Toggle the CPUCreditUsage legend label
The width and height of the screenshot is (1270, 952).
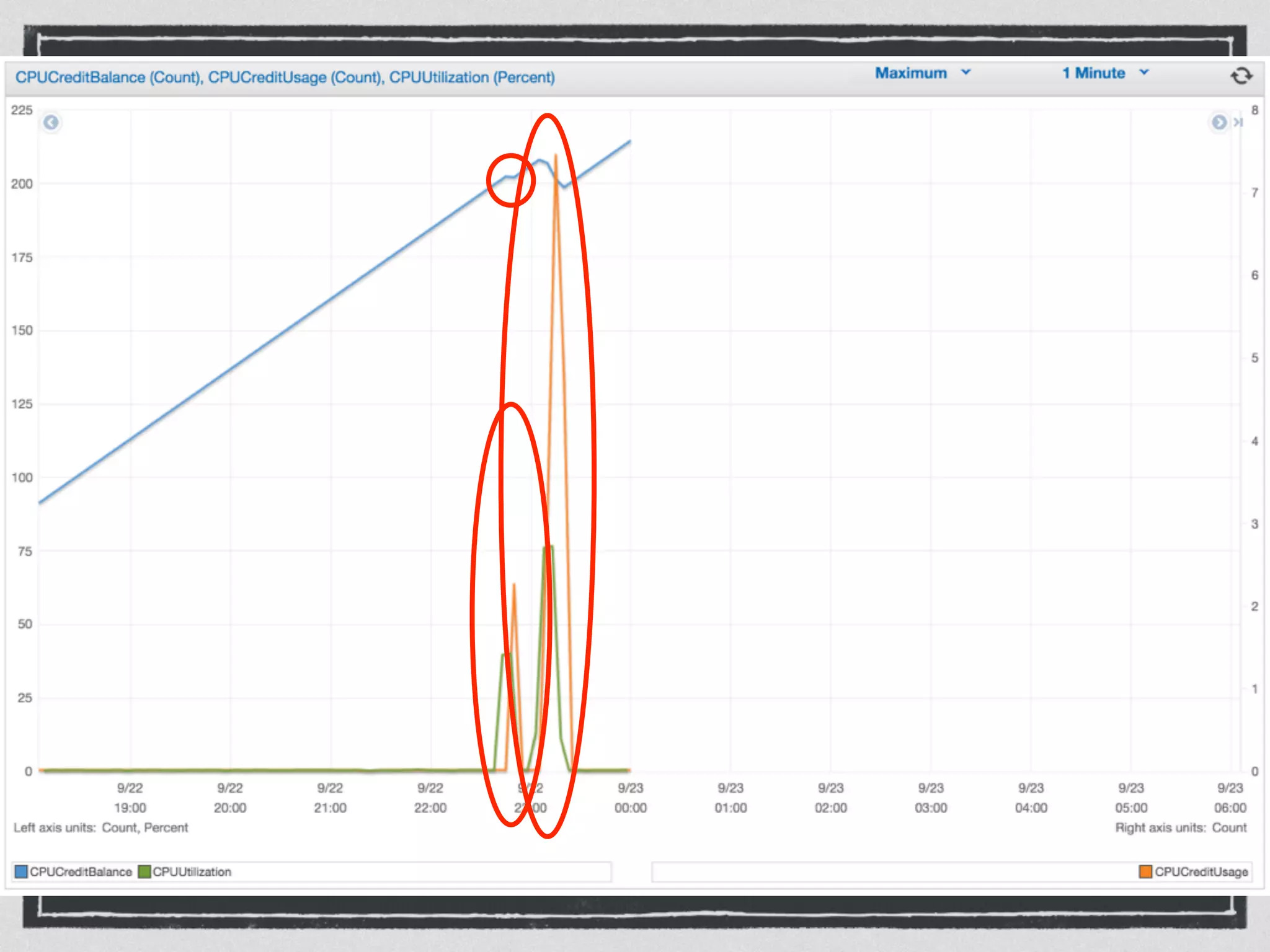(1201, 871)
